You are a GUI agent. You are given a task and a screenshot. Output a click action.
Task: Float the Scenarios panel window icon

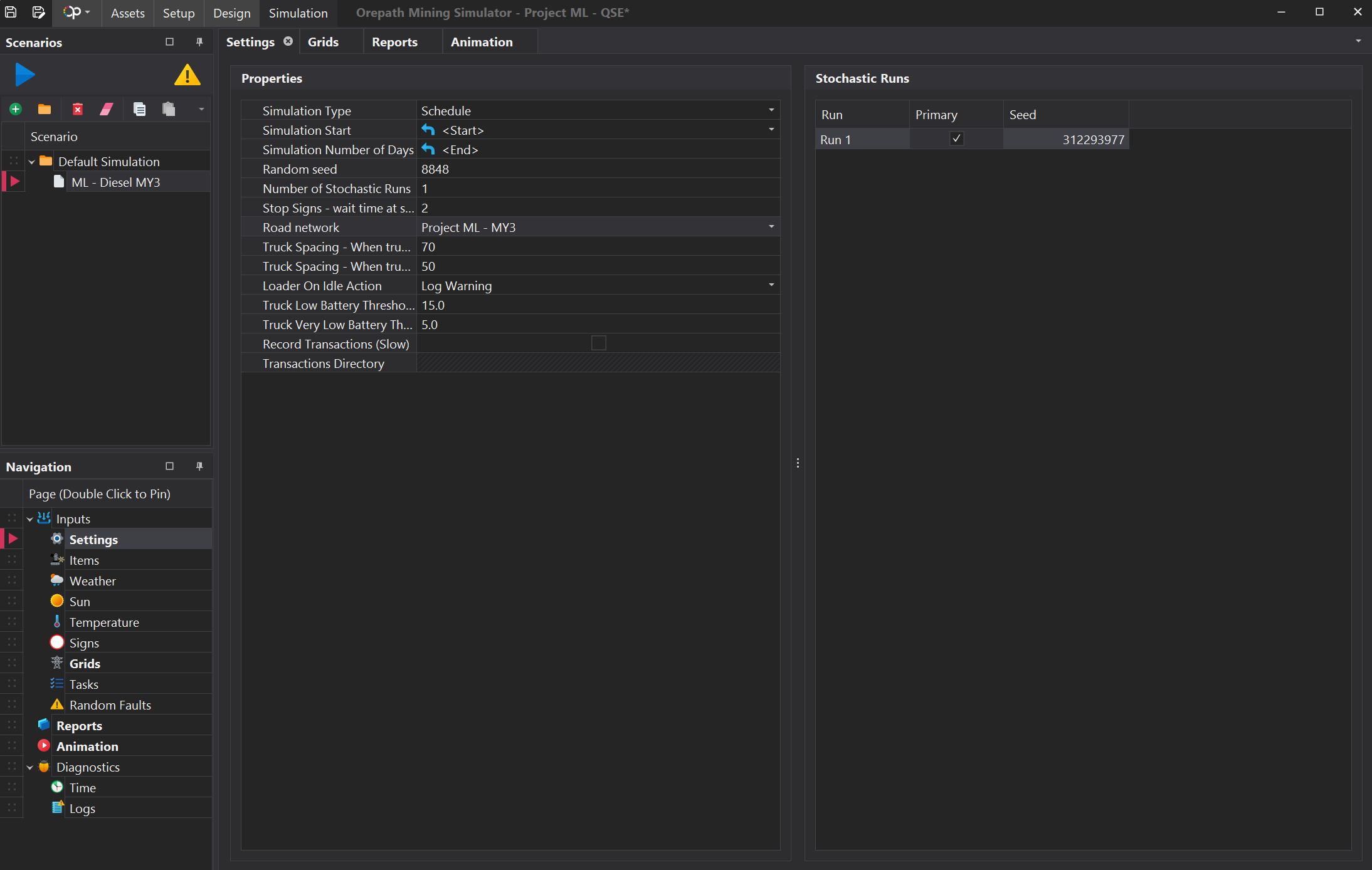point(169,42)
